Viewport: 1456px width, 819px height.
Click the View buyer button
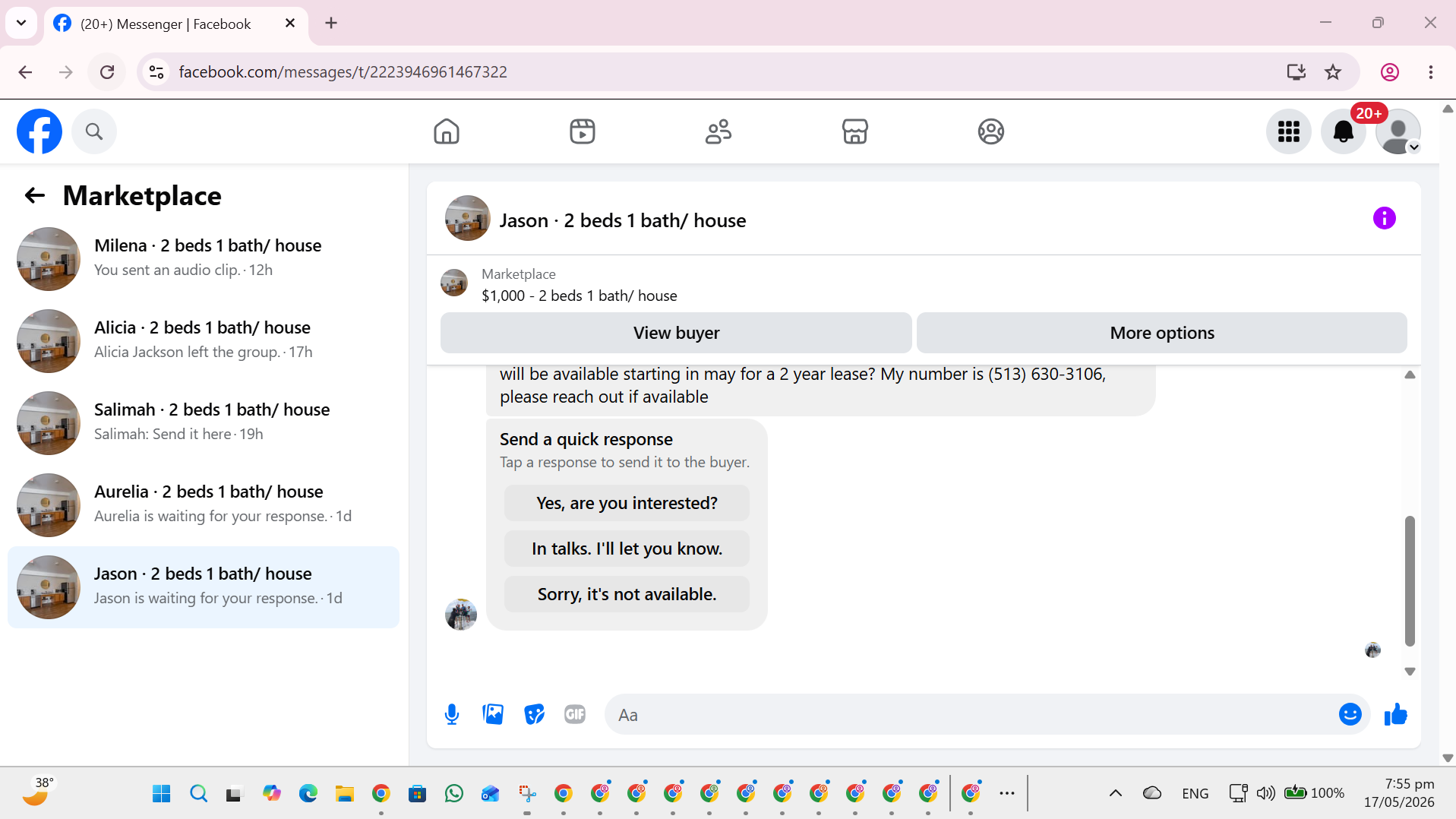(x=676, y=333)
